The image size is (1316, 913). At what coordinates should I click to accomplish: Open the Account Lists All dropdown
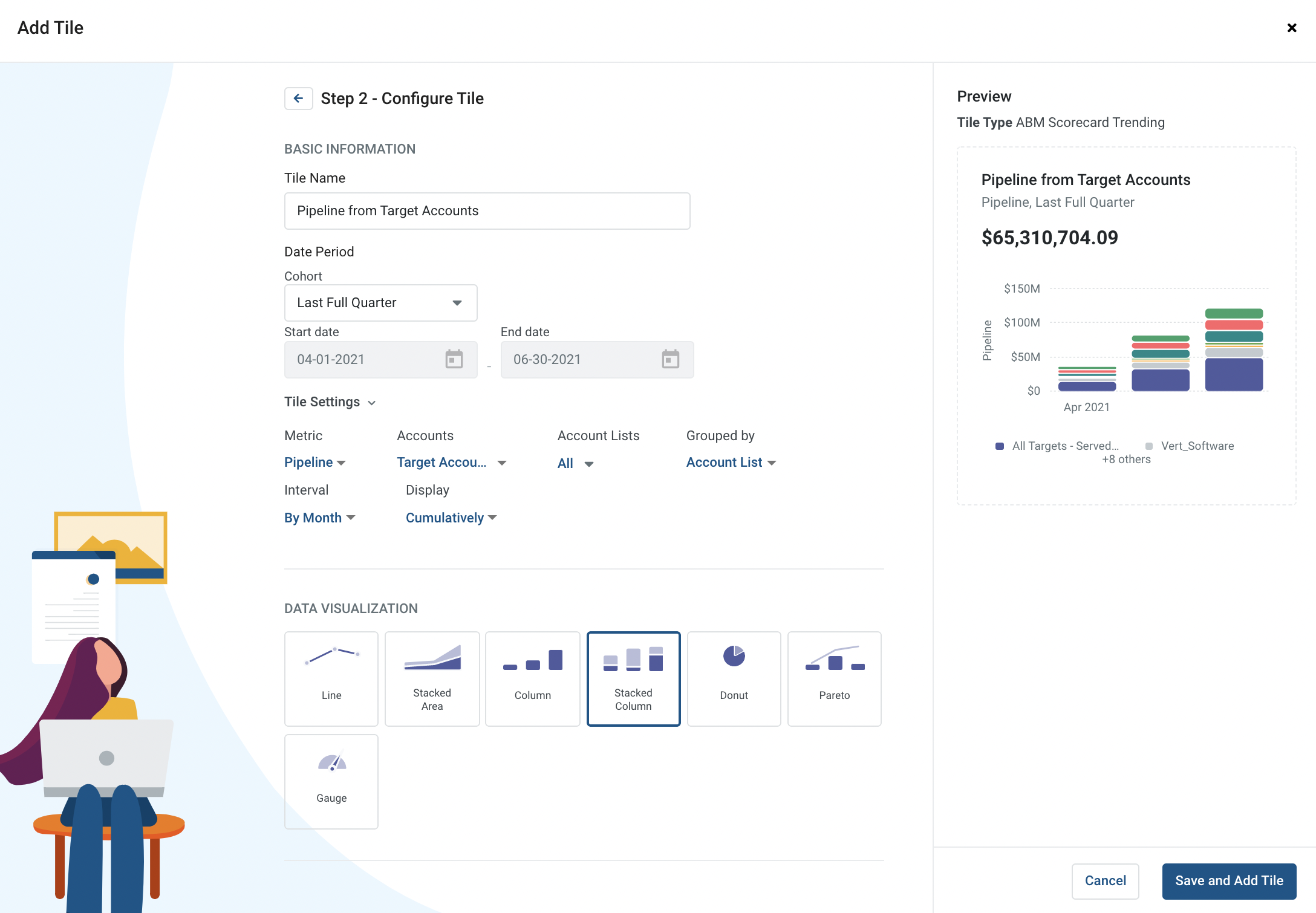click(x=576, y=464)
